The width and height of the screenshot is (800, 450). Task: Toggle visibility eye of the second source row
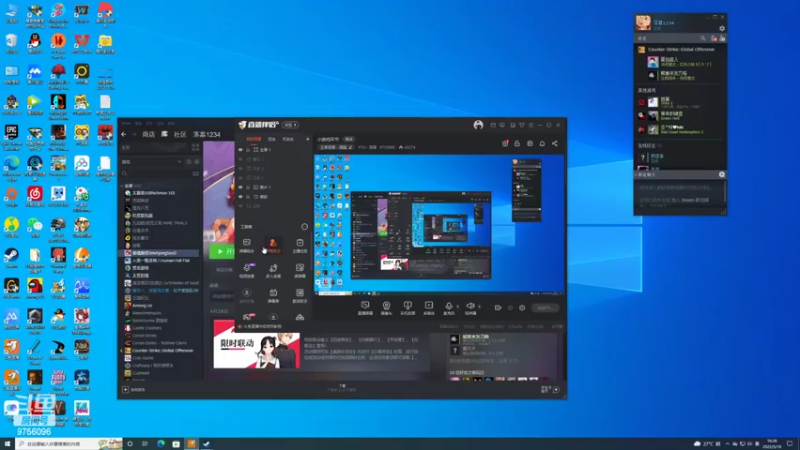241,159
